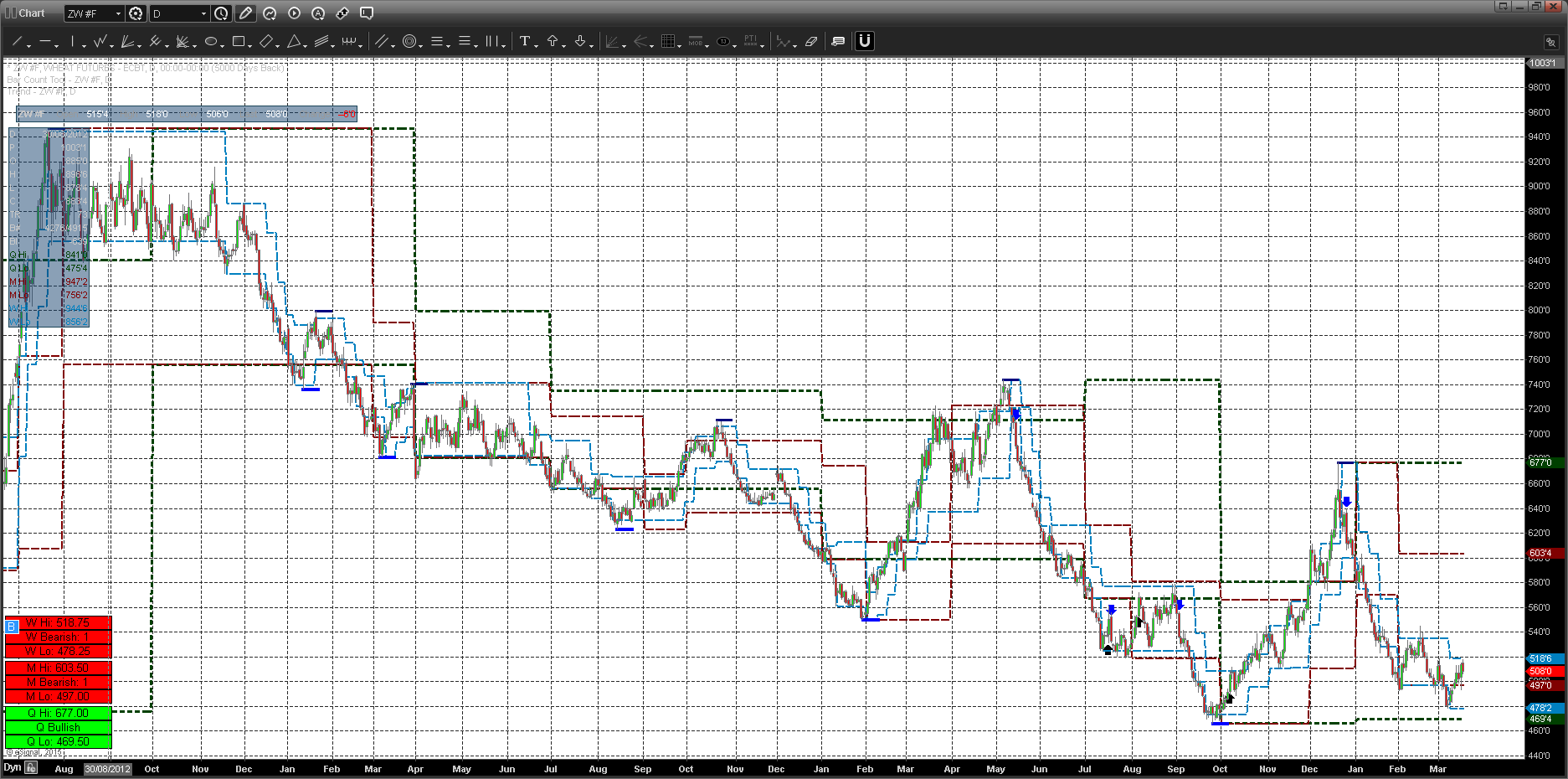Click the Chart window title
This screenshot has width=1568, height=779.
pyautogui.click(x=32, y=13)
